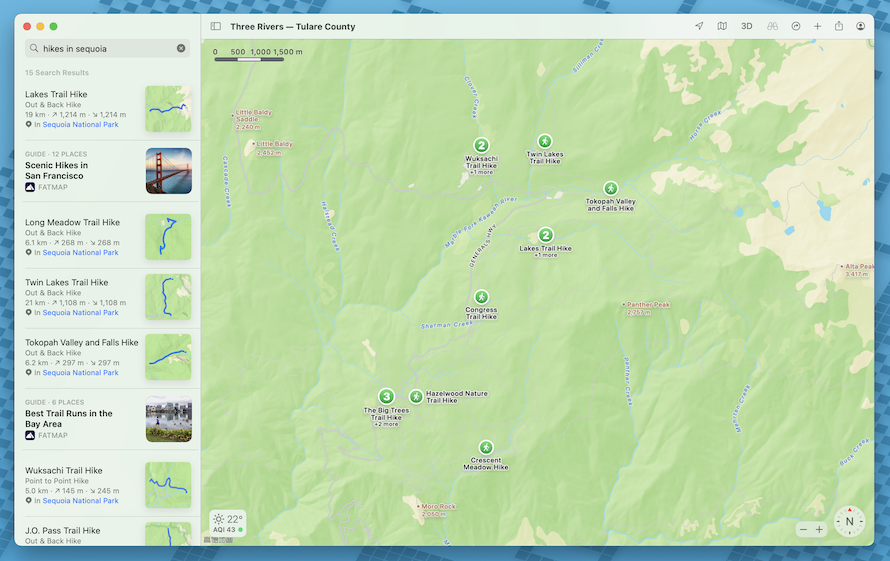
Task: Switch map to 3D view
Action: tap(746, 26)
